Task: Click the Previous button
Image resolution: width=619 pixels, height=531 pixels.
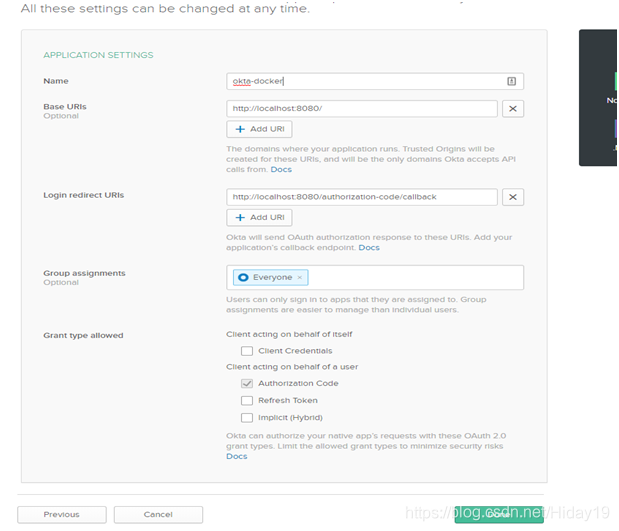Action: pos(61,514)
